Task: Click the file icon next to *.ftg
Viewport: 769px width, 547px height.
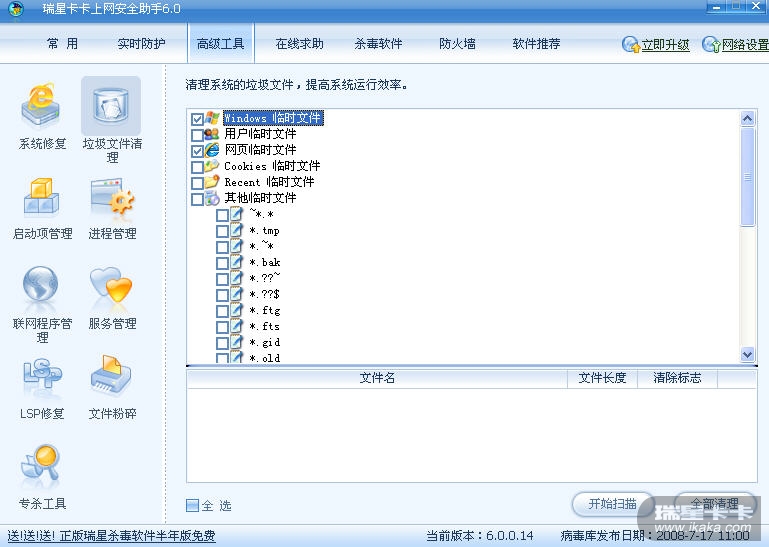Action: [237, 310]
